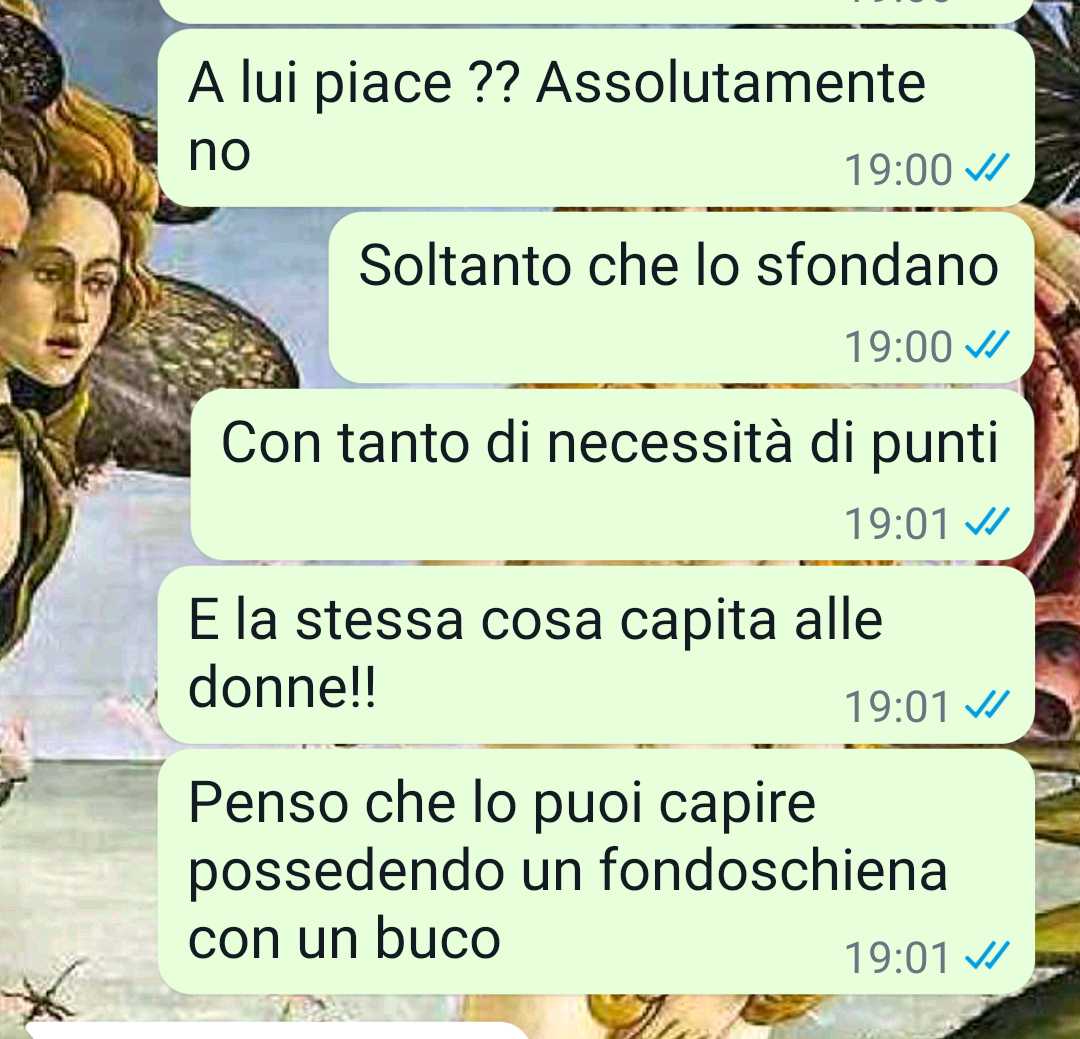This screenshot has width=1080, height=1039.
Task: Tap the 'Con tanto di necessità di punti' message
Action: [x=613, y=475]
